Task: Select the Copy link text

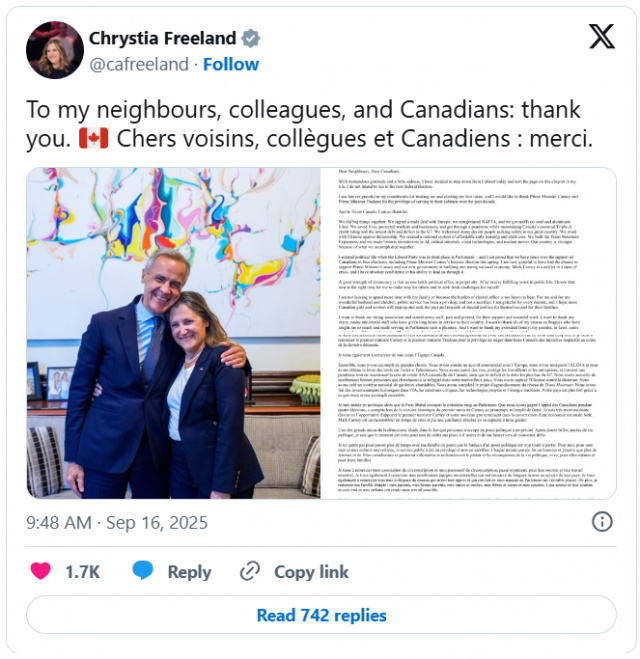Action: (x=311, y=572)
